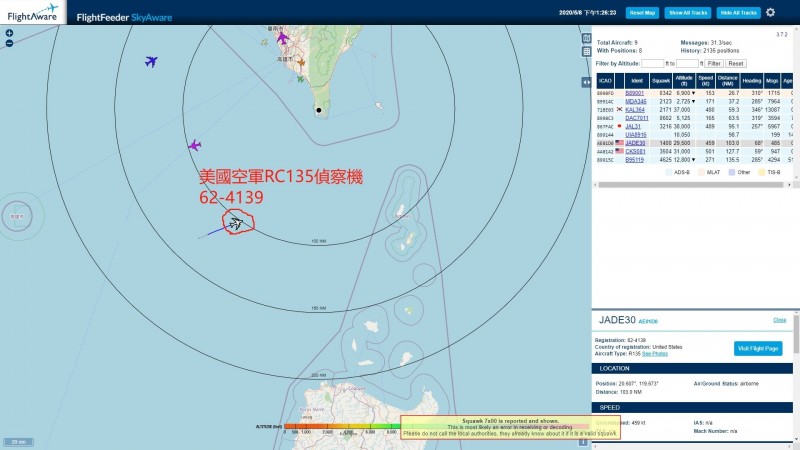Click the Visit Flight Page button

pos(757,348)
